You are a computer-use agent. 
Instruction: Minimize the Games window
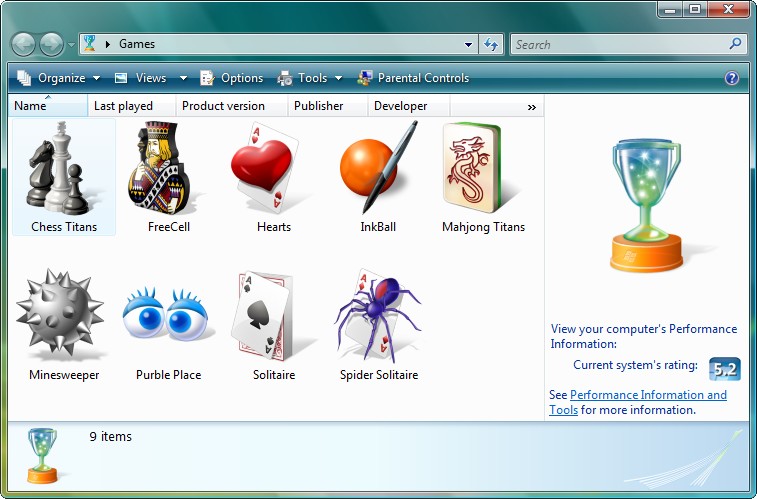[670, 9]
